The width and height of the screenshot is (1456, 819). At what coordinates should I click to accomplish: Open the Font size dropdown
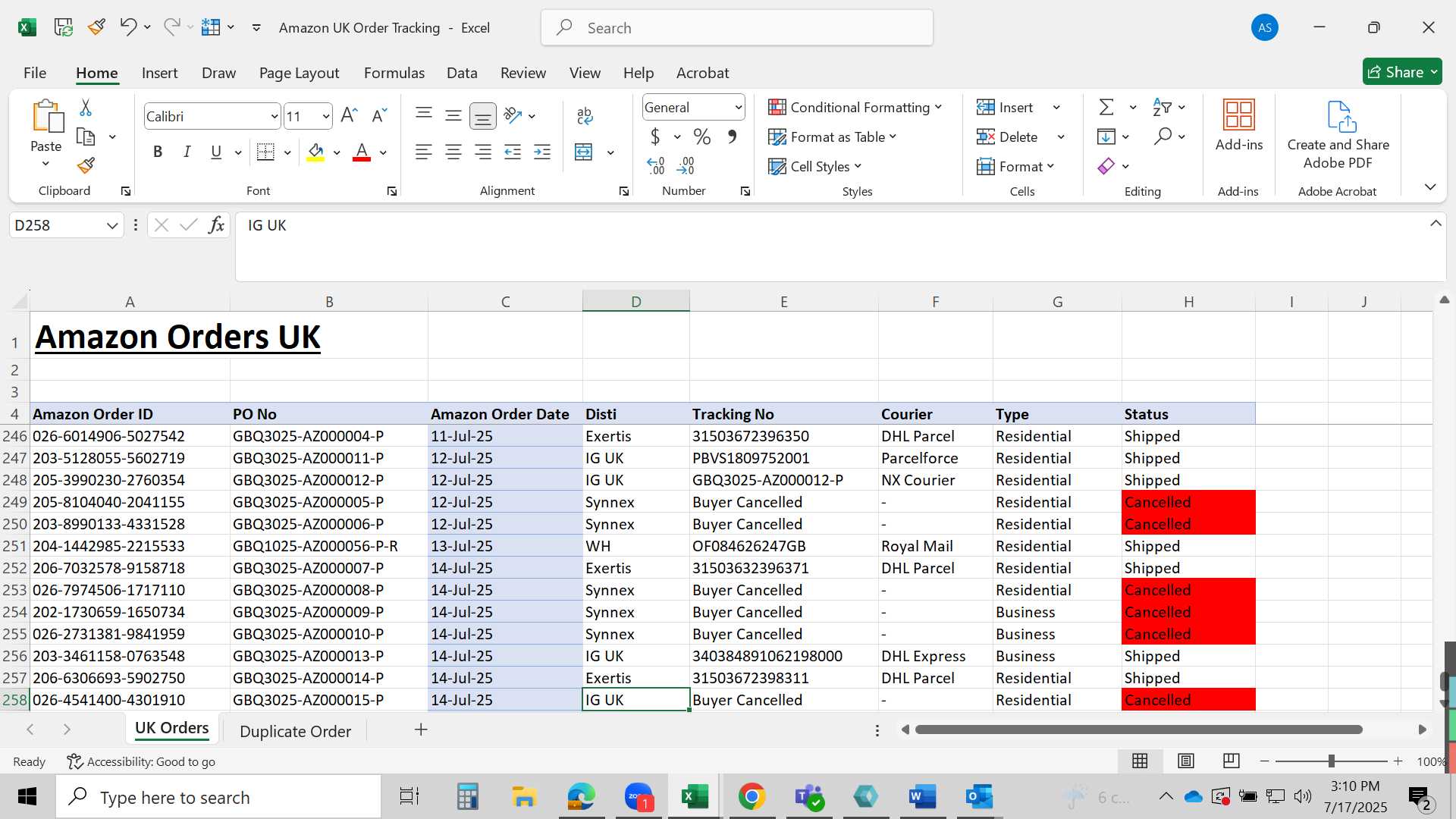pyautogui.click(x=326, y=116)
